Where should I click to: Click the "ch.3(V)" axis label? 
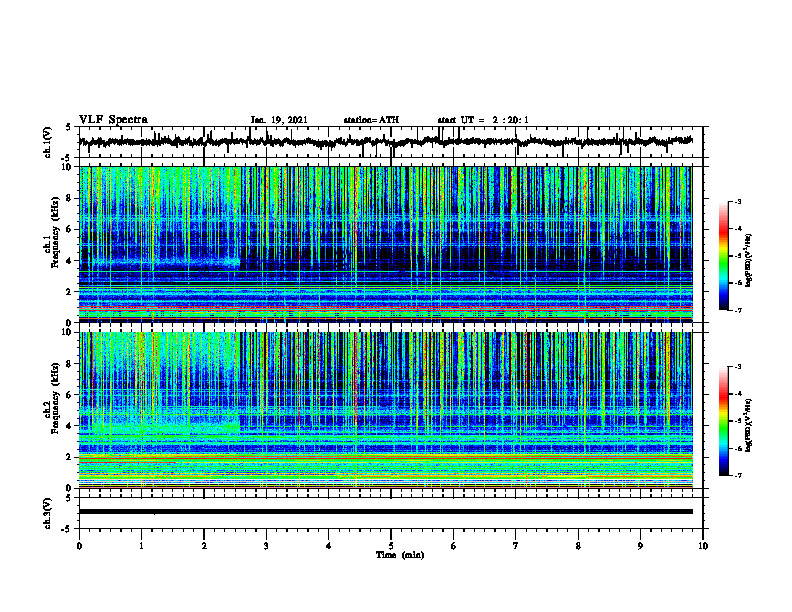[x=48, y=513]
